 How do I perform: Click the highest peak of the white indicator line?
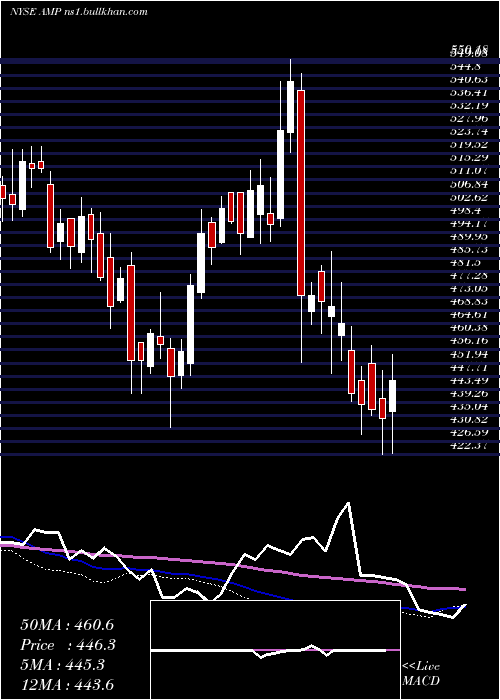coord(348,503)
